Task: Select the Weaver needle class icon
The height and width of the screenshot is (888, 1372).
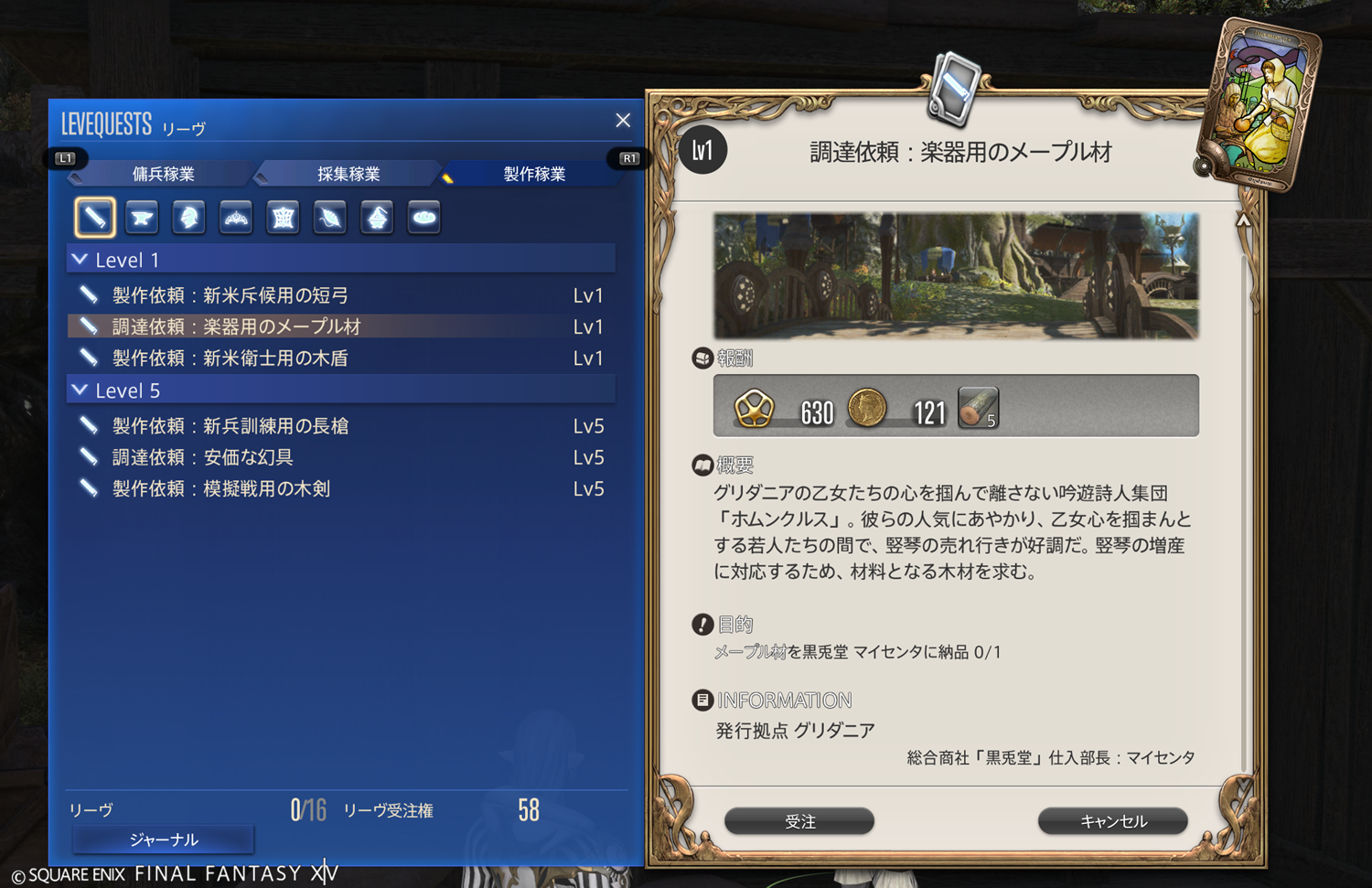Action: click(x=330, y=218)
